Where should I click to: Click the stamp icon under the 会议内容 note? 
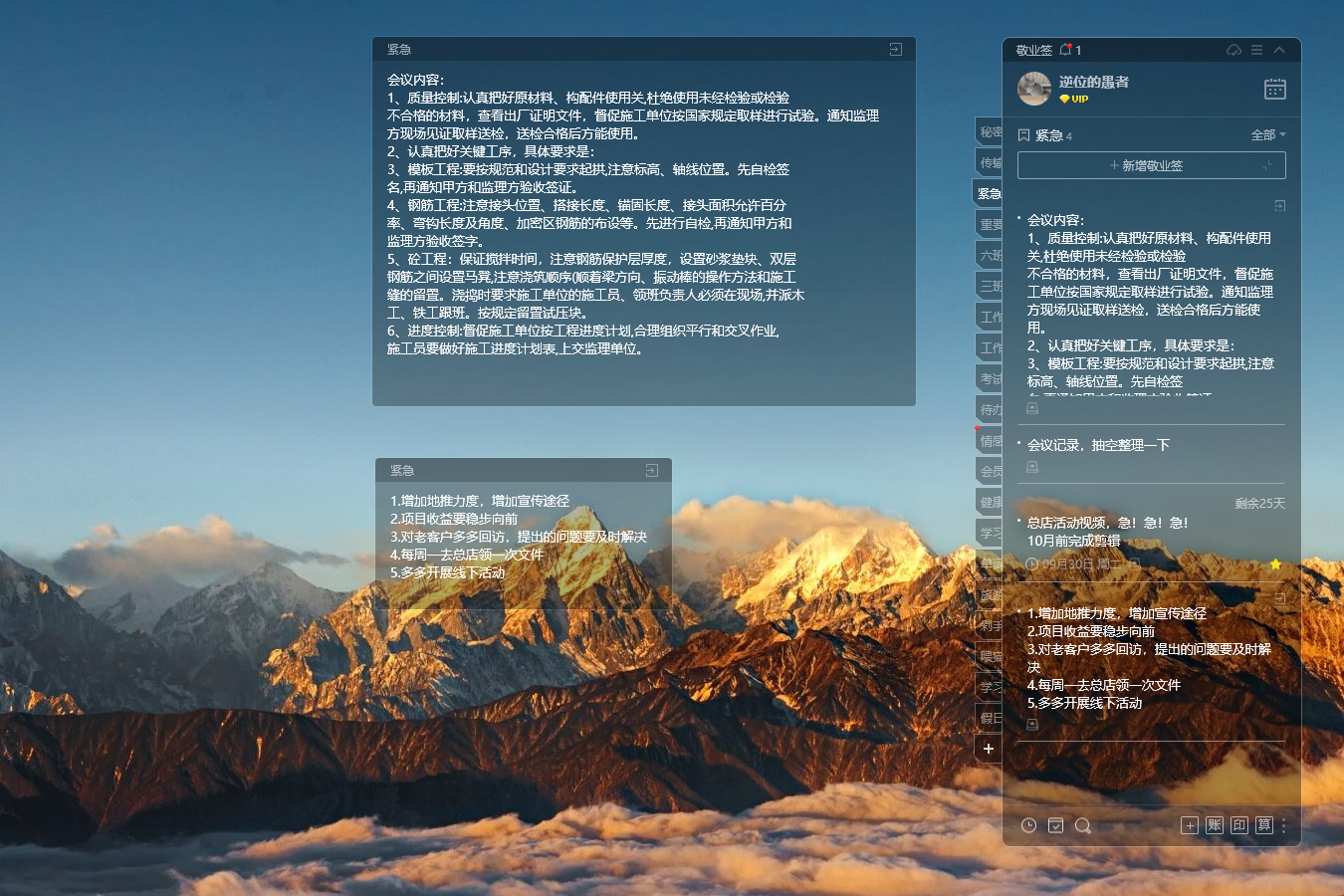point(1032,408)
